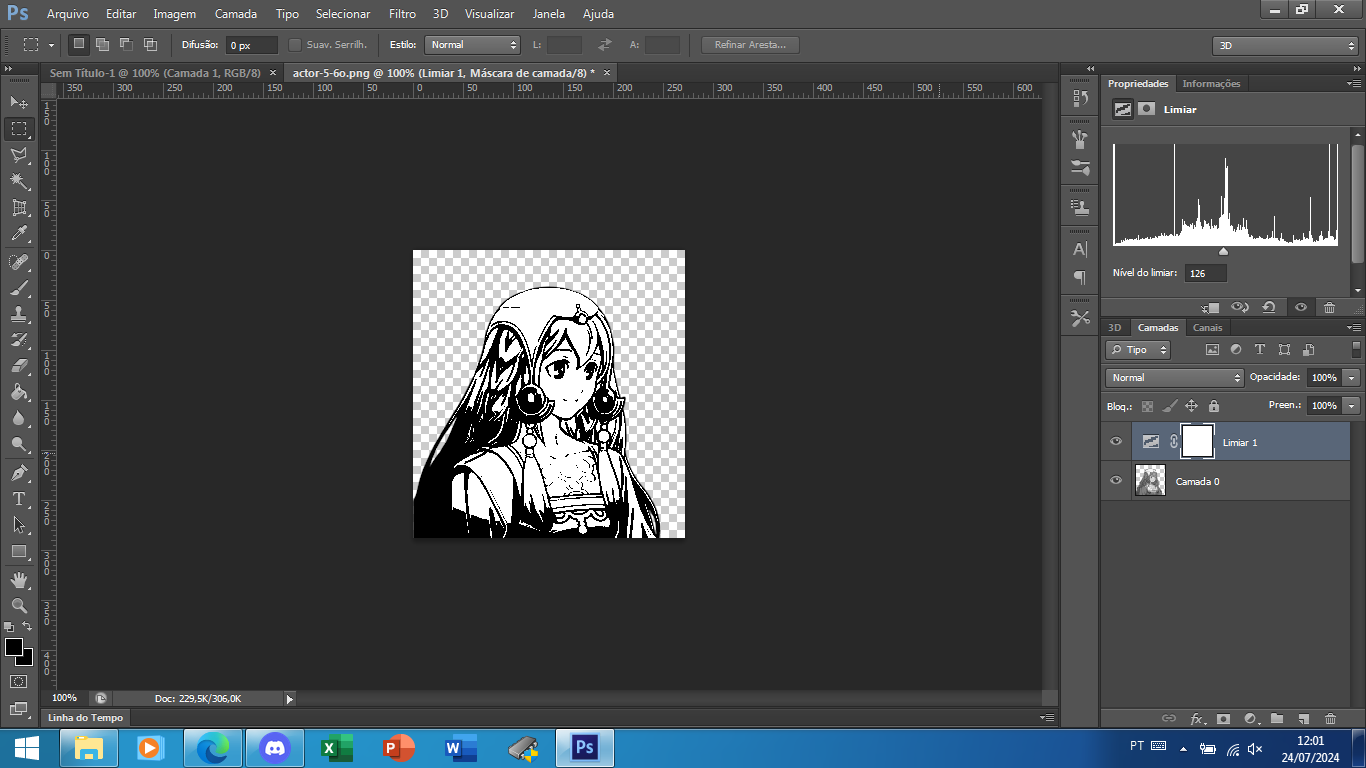The height and width of the screenshot is (768, 1366).
Task: Click the Difusão input field
Action: (x=251, y=45)
